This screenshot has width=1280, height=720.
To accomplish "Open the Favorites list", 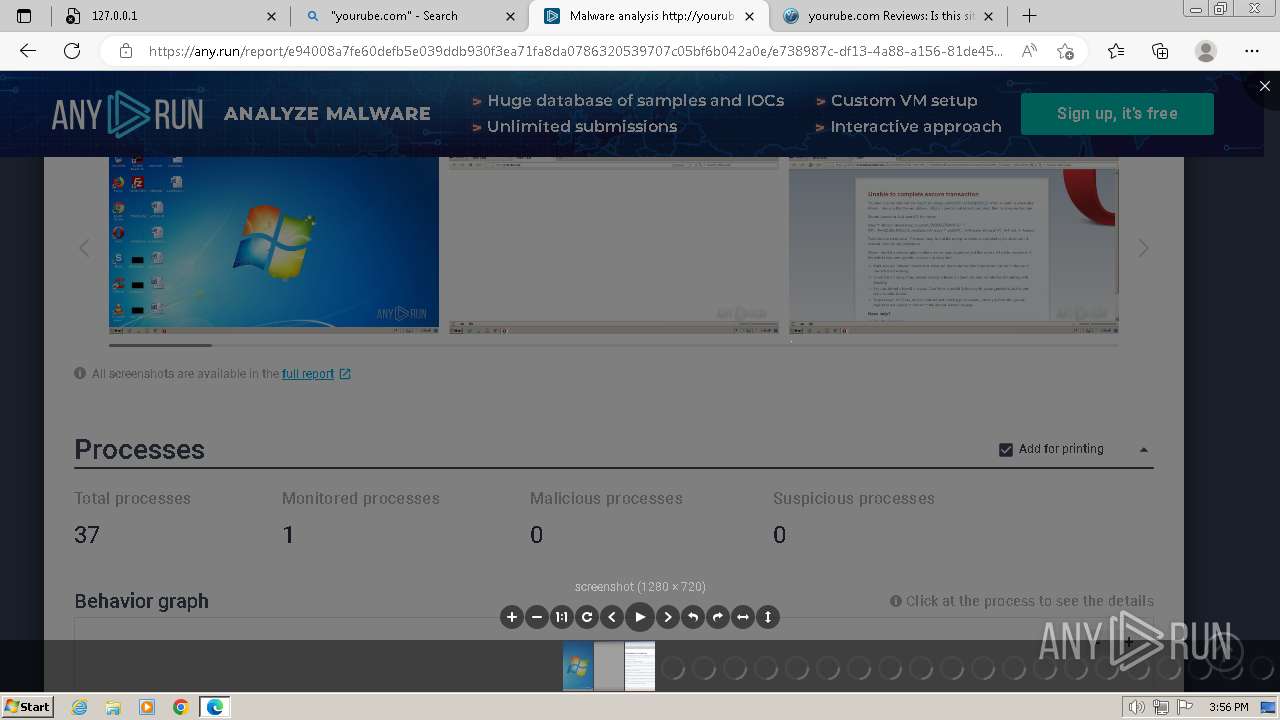I will click(1116, 51).
